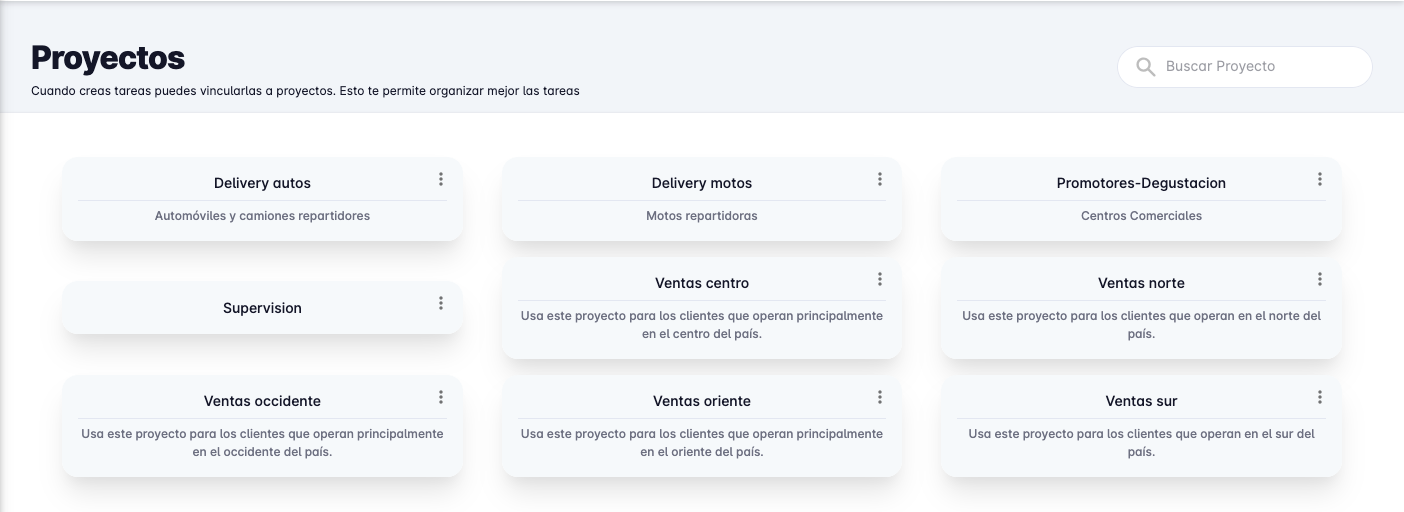Select the Delivery motos project title
Screen dimensions: 1404x512
click(x=701, y=183)
